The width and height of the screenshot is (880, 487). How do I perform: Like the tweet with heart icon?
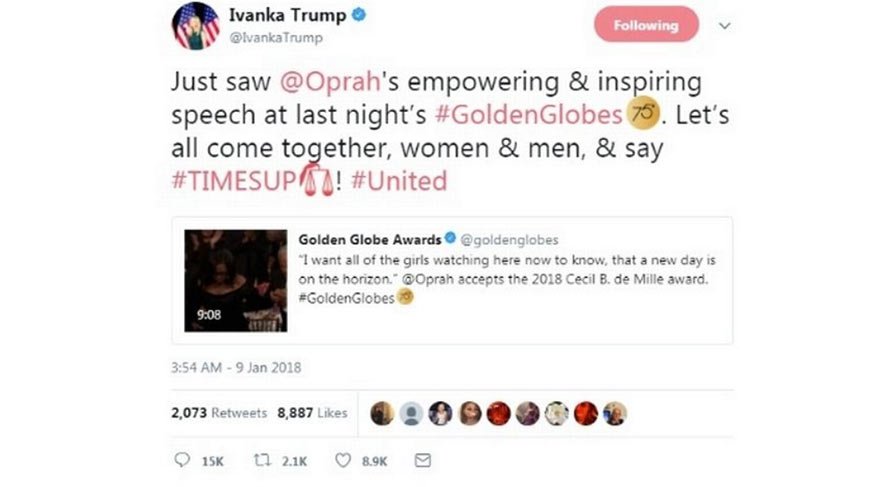click(342, 460)
